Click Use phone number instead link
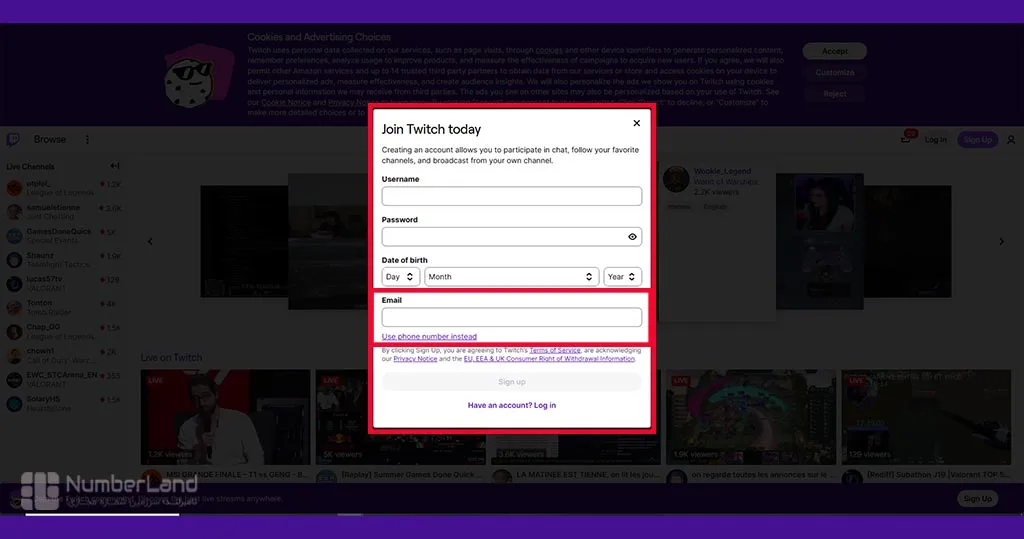The height and width of the screenshot is (539, 1024). point(429,336)
